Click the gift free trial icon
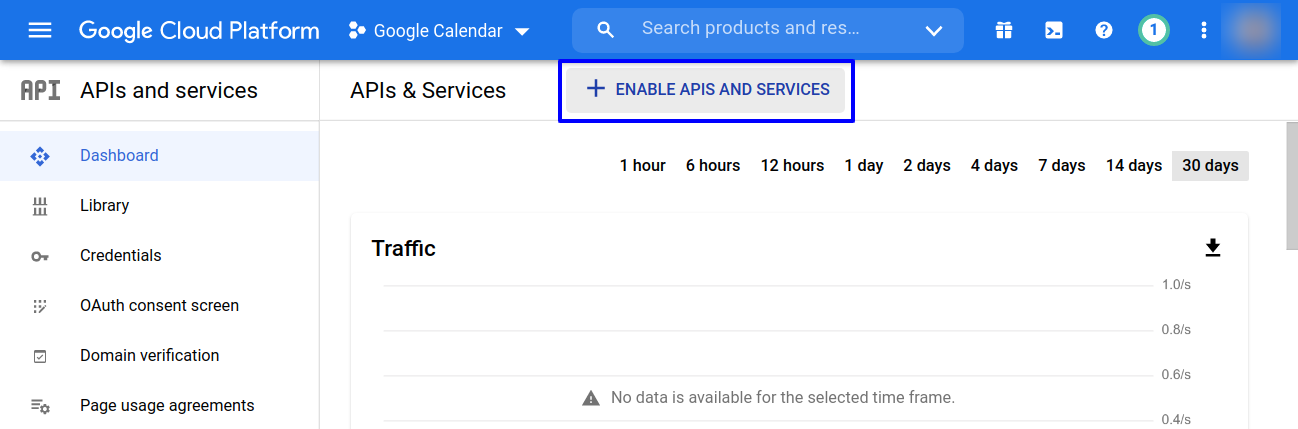This screenshot has width=1298, height=429. pyautogui.click(x=1004, y=30)
